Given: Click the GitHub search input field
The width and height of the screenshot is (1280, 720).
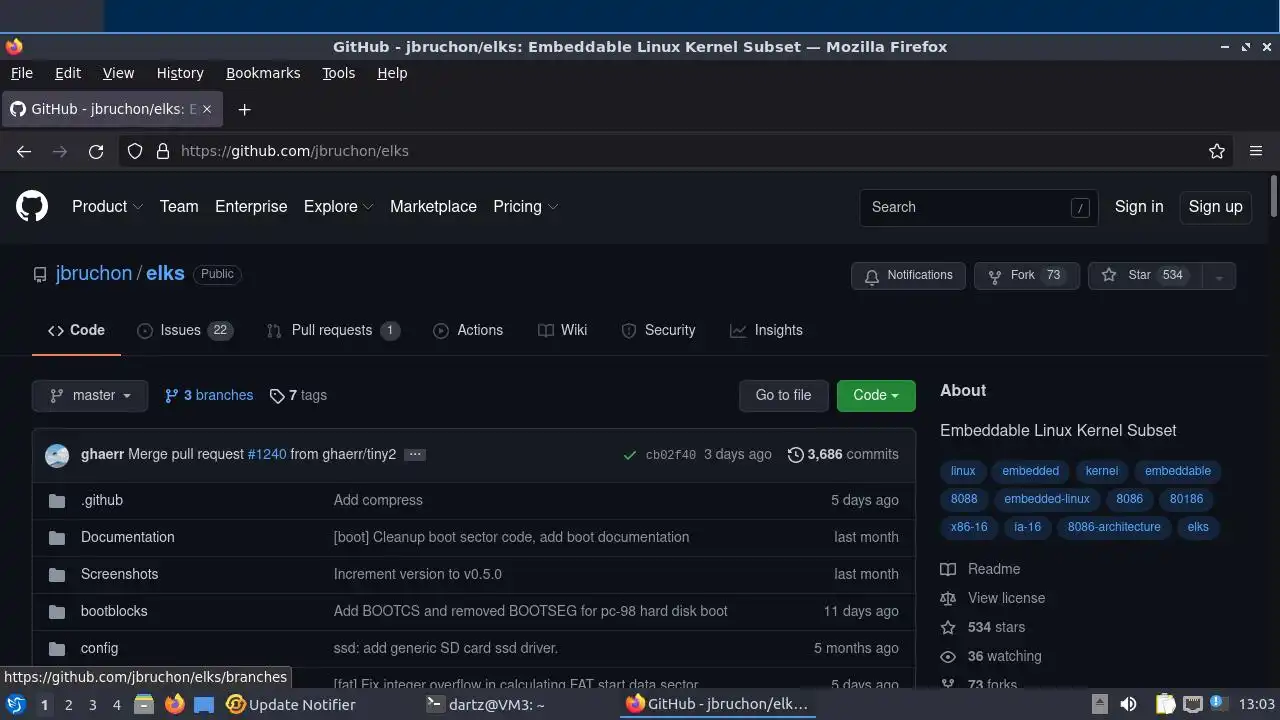Looking at the screenshot, I should 979,207.
